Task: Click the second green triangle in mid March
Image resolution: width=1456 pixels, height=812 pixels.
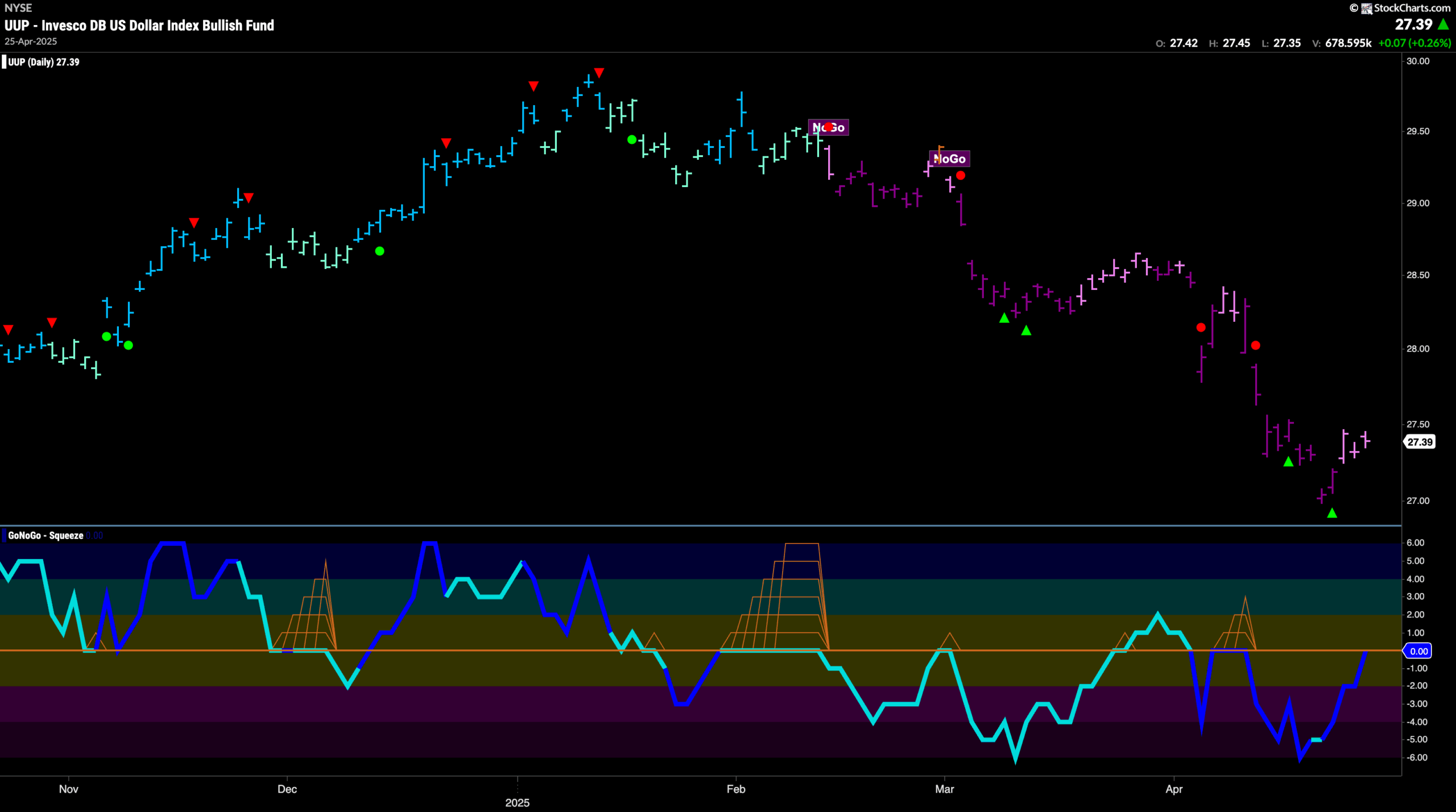Action: tap(1026, 330)
